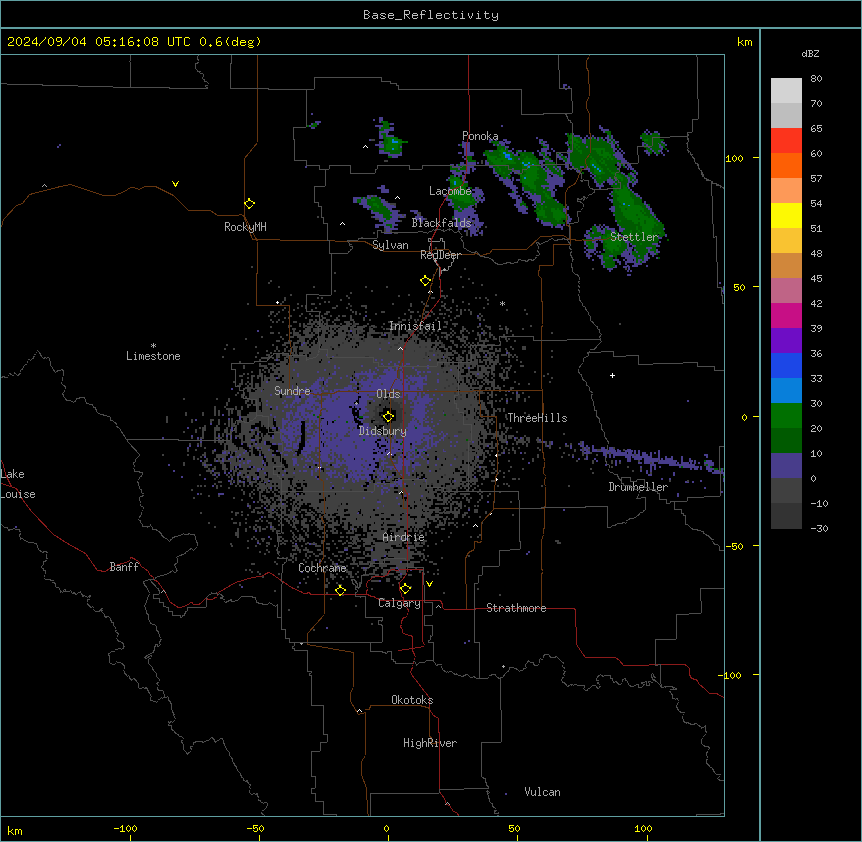862x842 pixels.
Task: Click the Blackfalds label
Action: tap(441, 223)
